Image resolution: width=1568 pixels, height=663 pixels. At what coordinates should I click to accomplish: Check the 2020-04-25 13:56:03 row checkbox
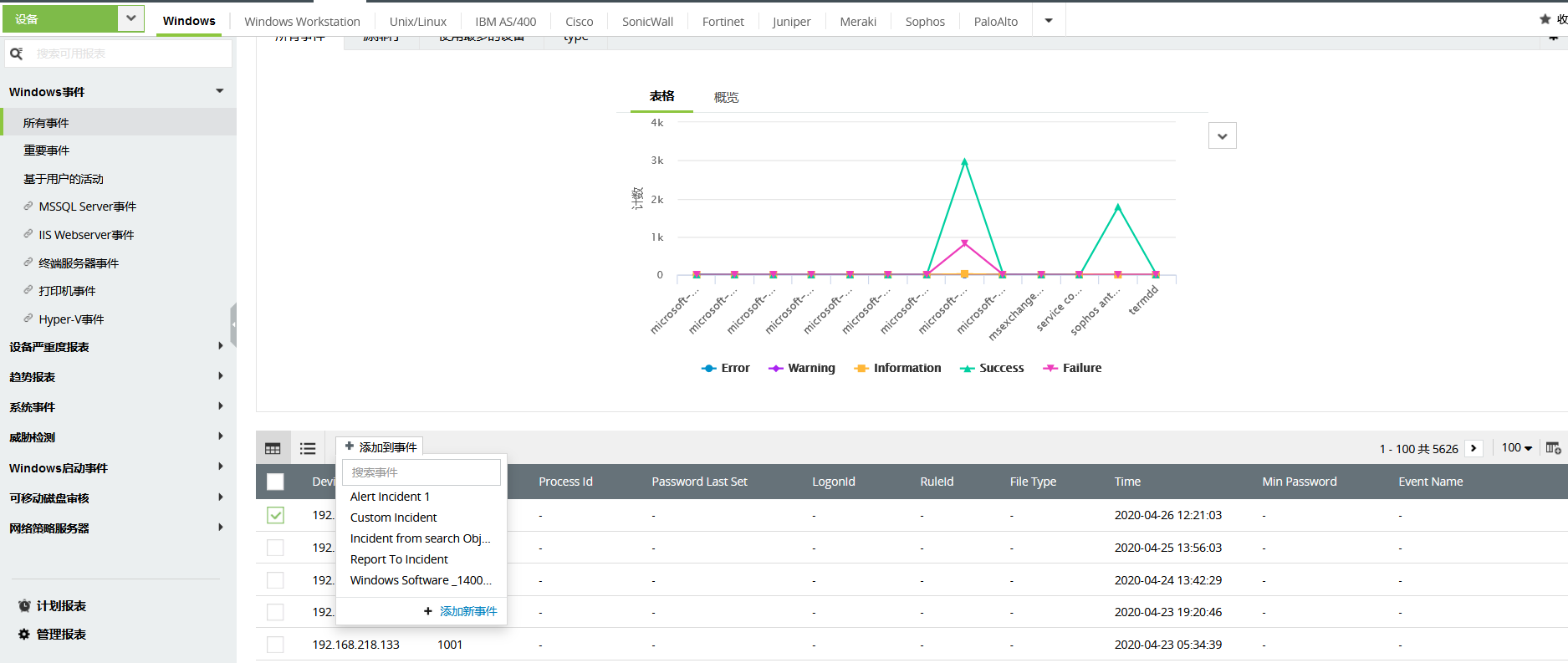tap(275, 548)
